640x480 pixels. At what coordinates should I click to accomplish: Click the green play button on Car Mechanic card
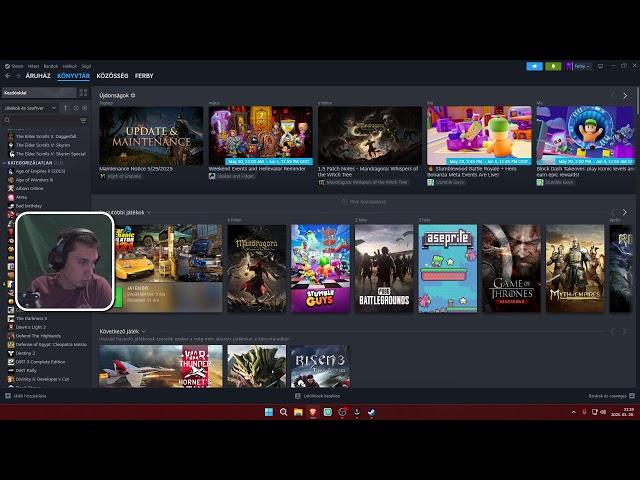[118, 297]
